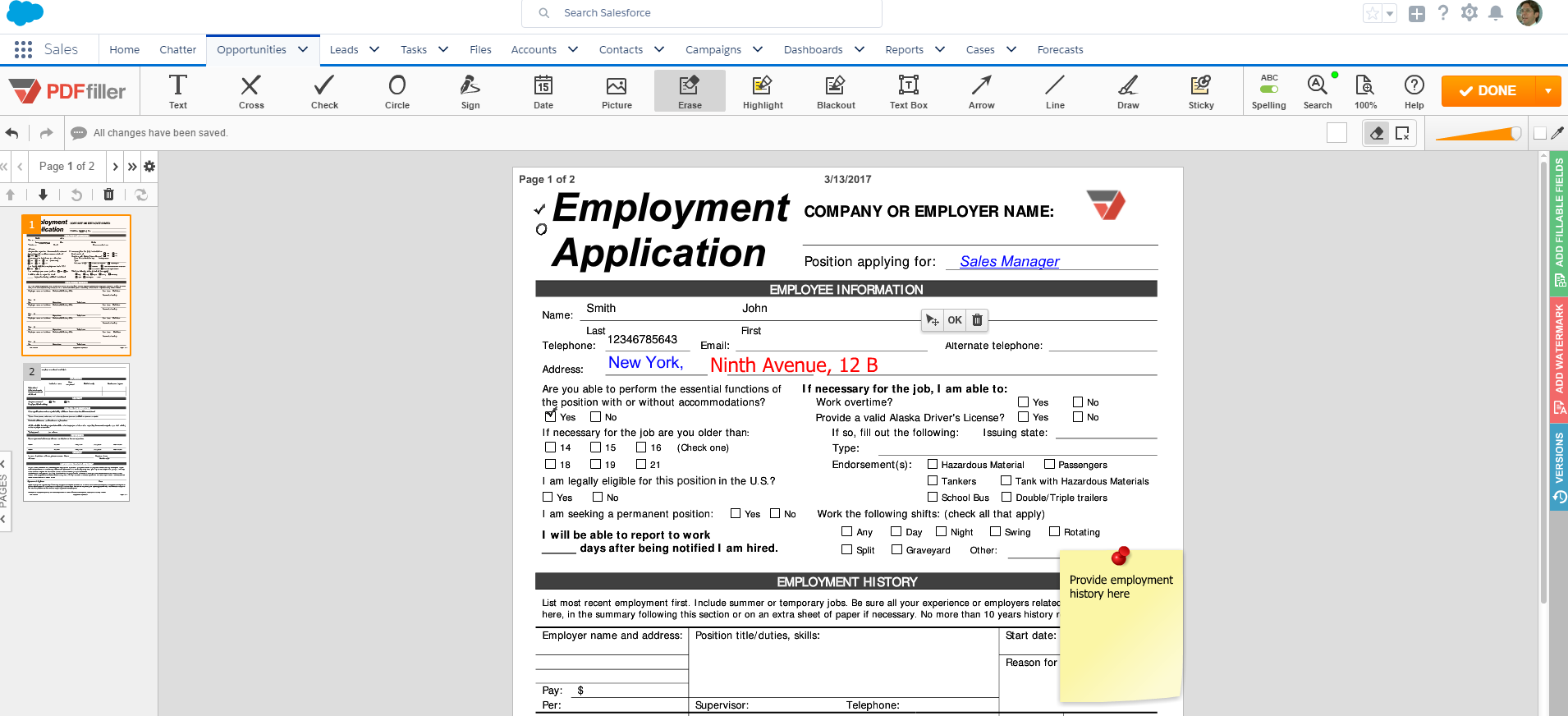This screenshot has height=716, width=1568.
Task: Open page settings gear
Action: (x=149, y=166)
